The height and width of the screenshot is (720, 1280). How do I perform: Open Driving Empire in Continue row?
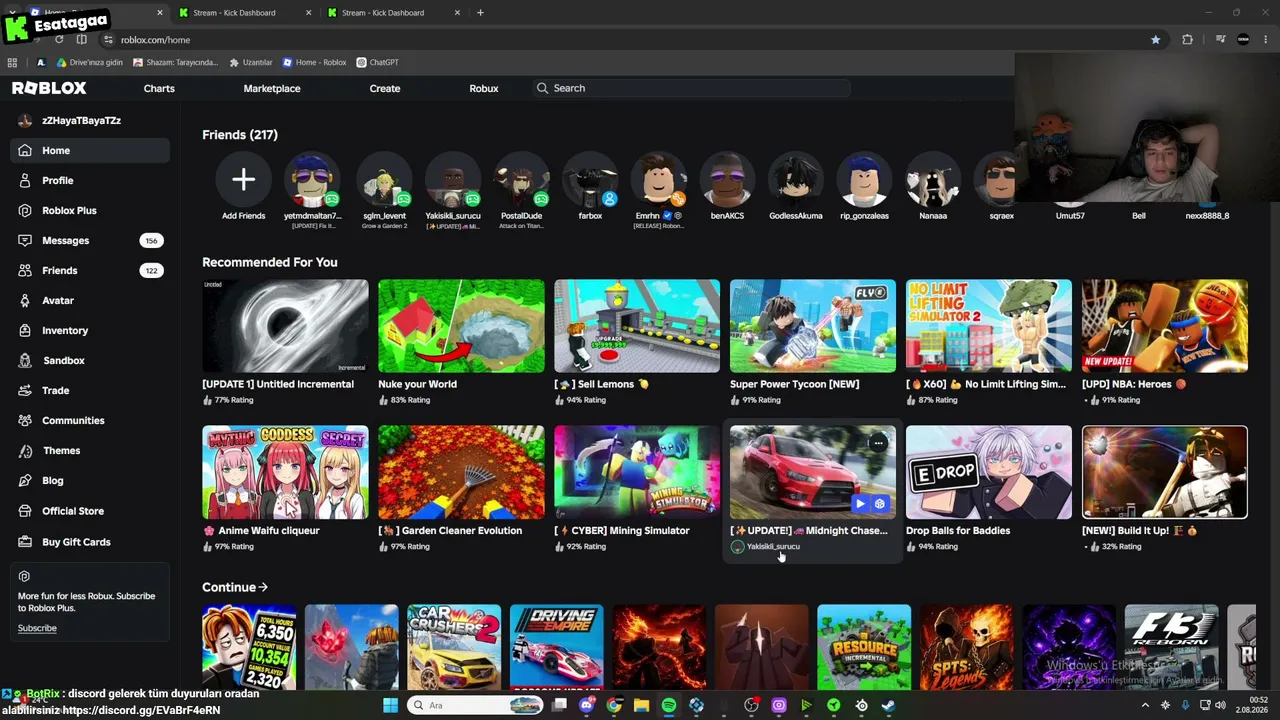(x=556, y=648)
